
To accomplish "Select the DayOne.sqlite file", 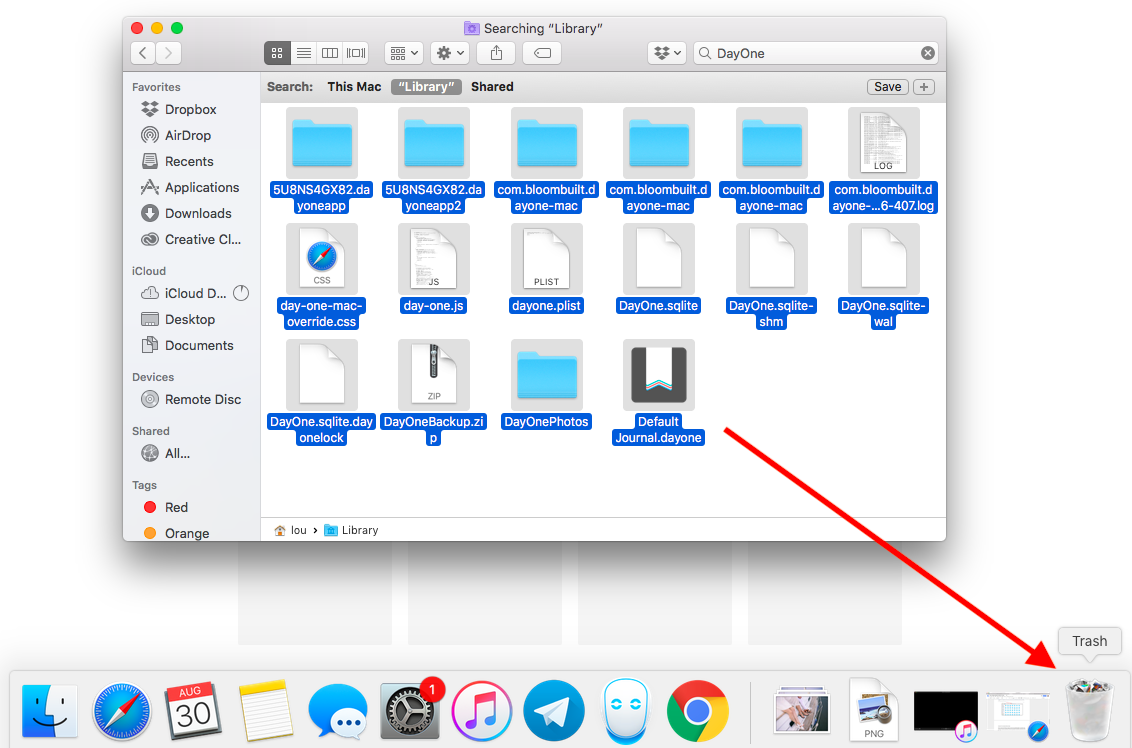I will pyautogui.click(x=658, y=269).
